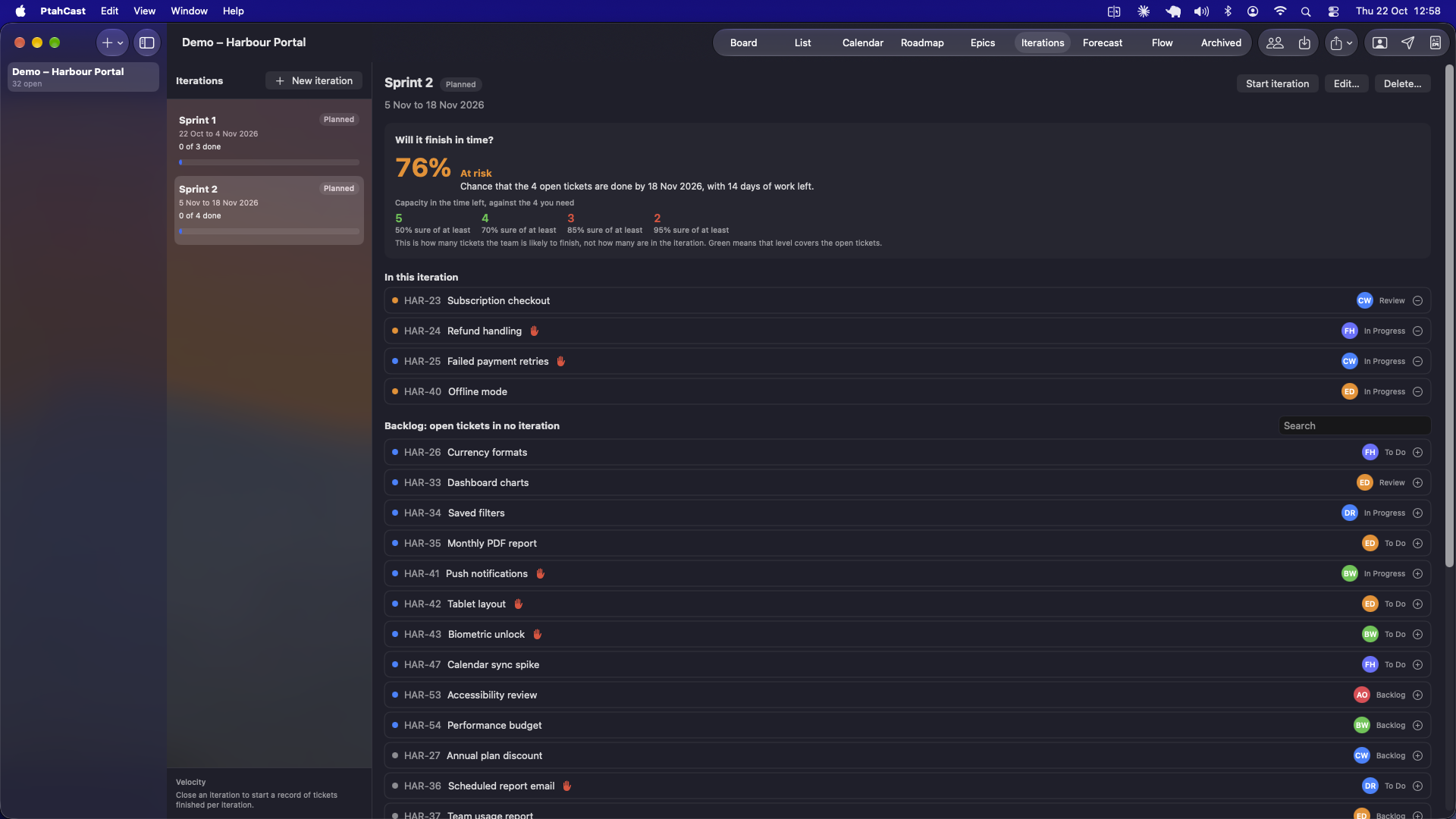Click the document layout toolbar icon
The width and height of the screenshot is (1456, 819).
[1436, 43]
